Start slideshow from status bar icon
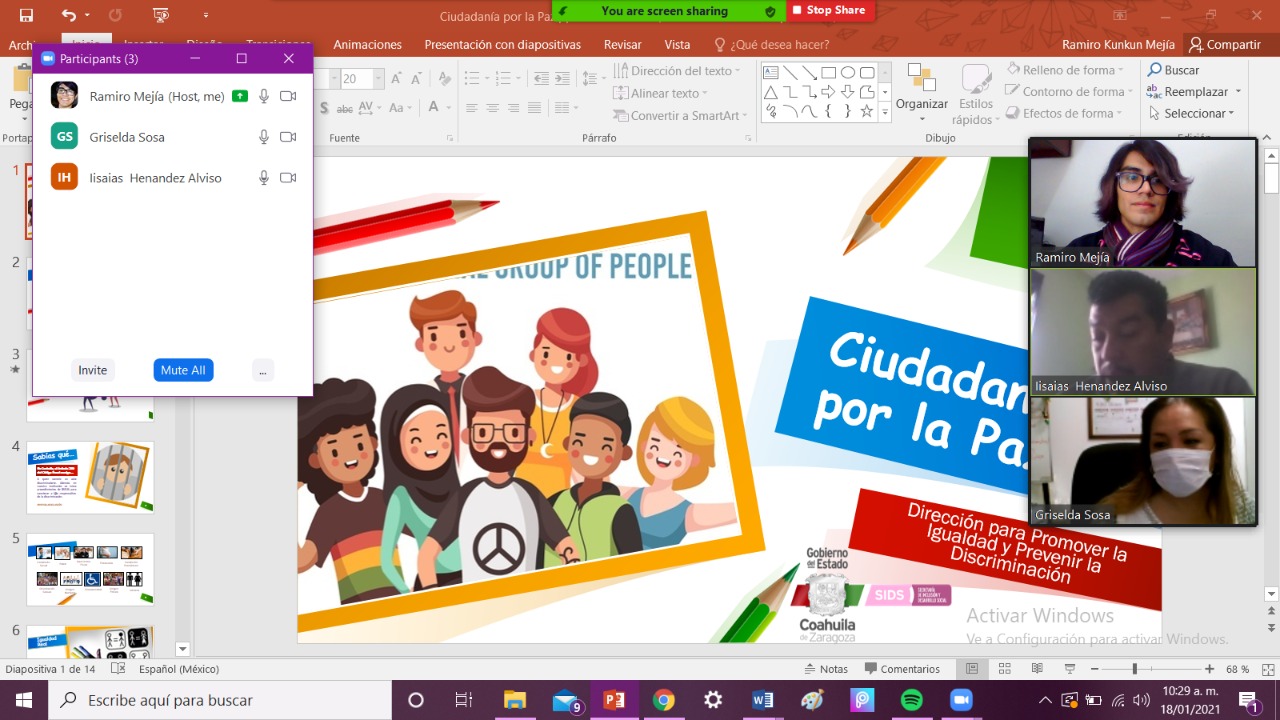1280x720 pixels. (1069, 669)
